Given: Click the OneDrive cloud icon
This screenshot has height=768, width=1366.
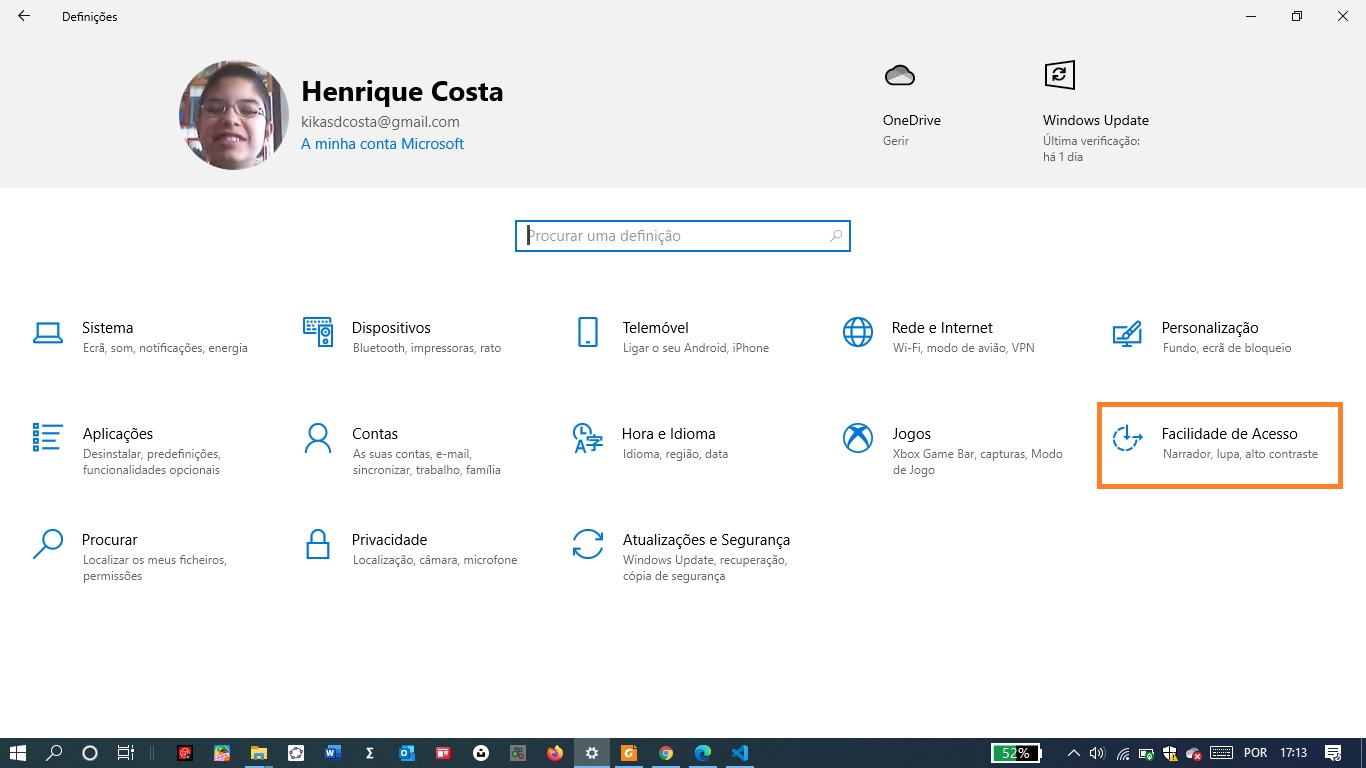Looking at the screenshot, I should click(900, 75).
